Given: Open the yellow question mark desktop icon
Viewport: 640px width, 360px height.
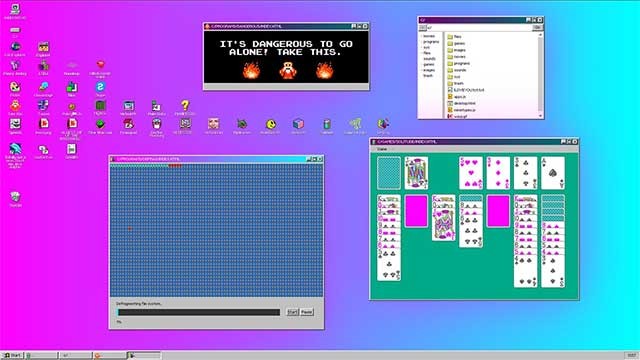Looking at the screenshot, I should click(185, 105).
